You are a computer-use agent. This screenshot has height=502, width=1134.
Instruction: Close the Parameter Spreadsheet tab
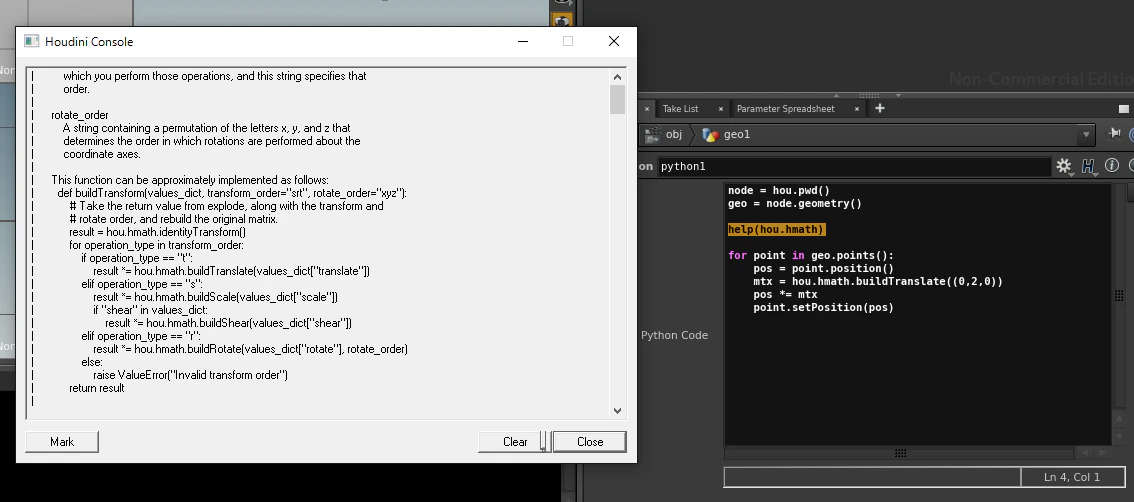click(856, 109)
